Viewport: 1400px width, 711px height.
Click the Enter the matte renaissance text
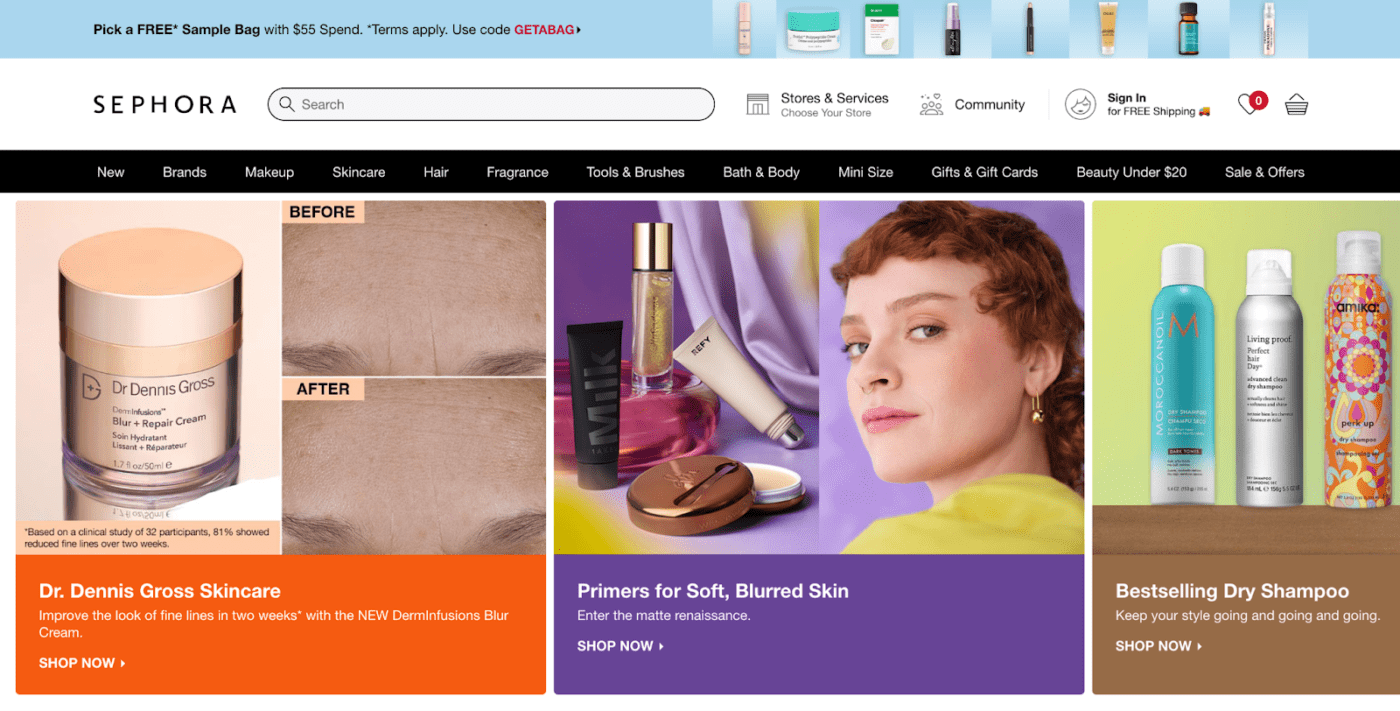pos(663,615)
